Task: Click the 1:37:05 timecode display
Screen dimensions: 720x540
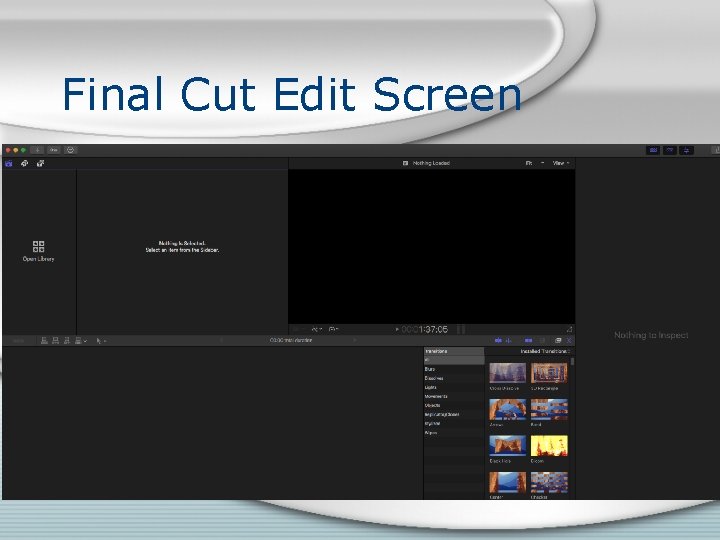Action: click(425, 329)
